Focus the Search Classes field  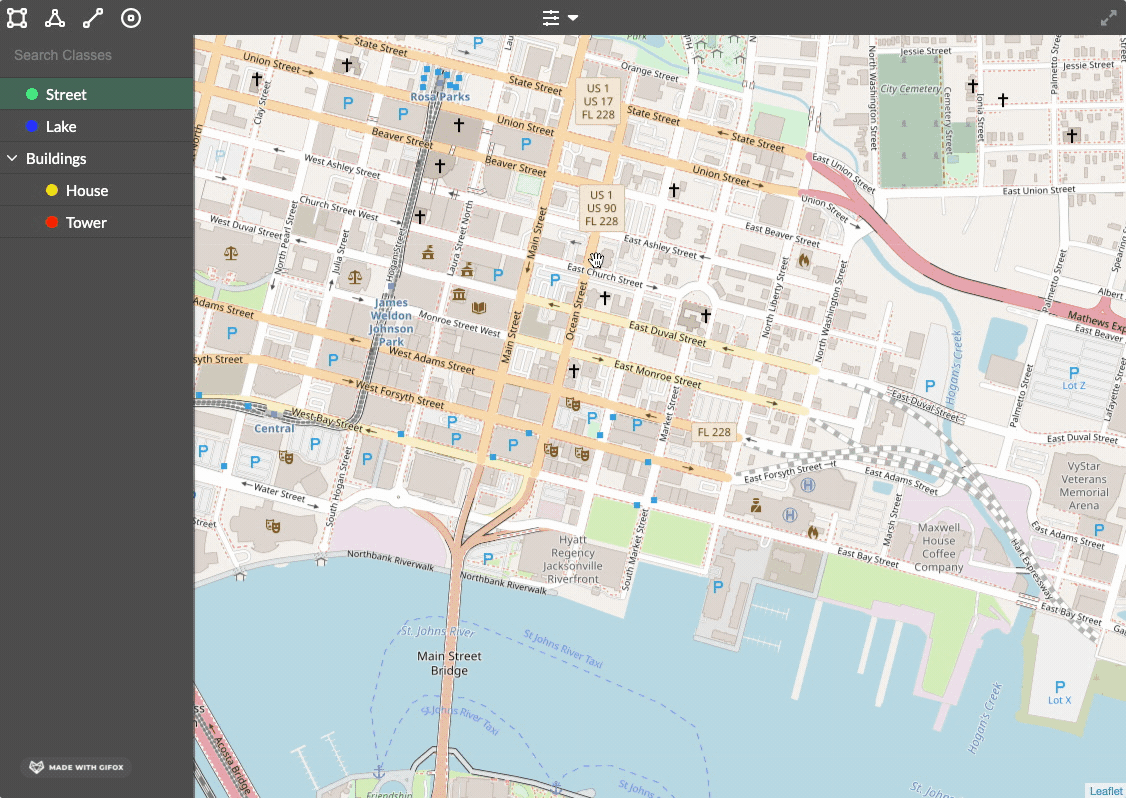click(97, 55)
